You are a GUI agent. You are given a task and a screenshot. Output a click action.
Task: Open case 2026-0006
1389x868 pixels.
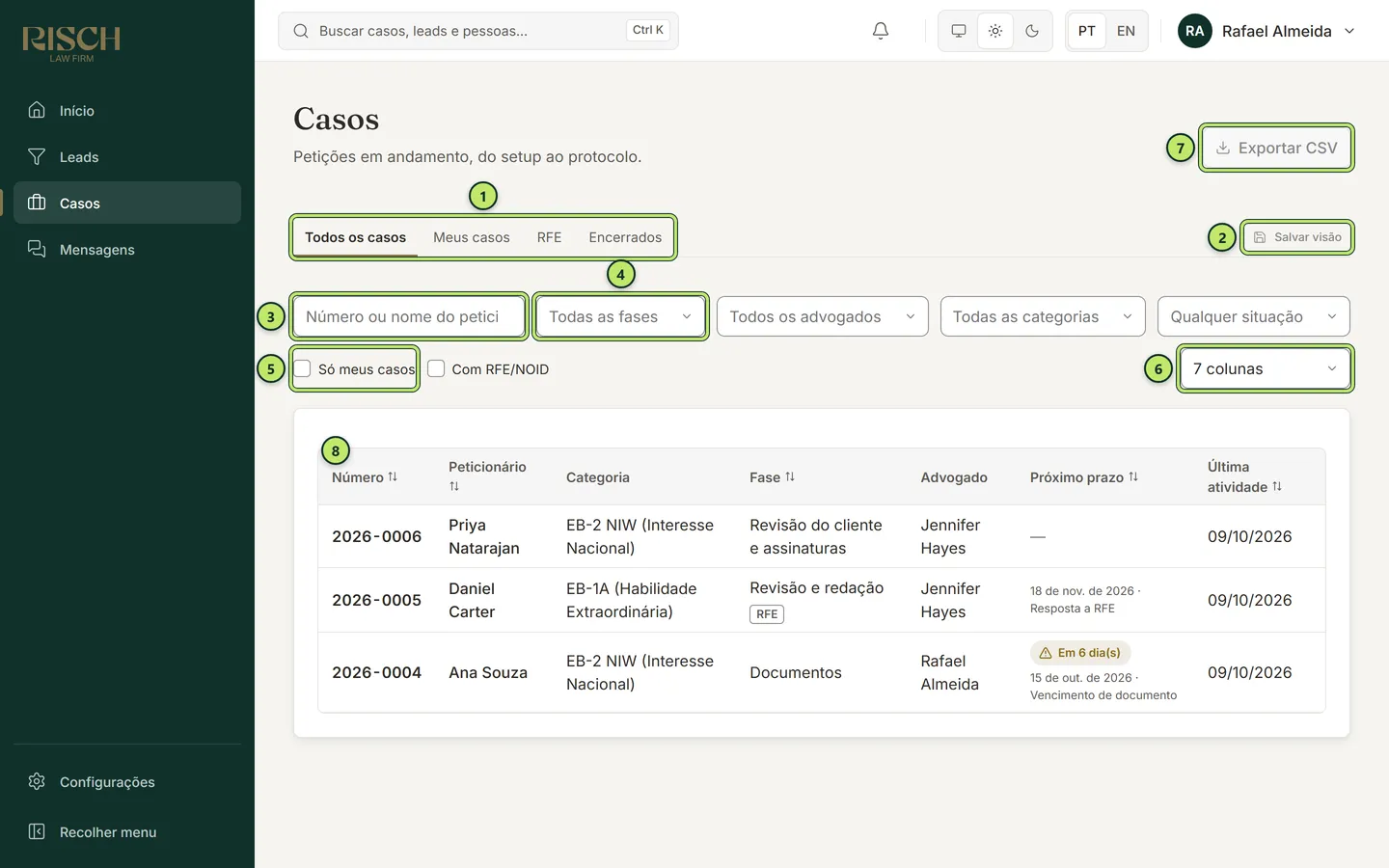(376, 536)
